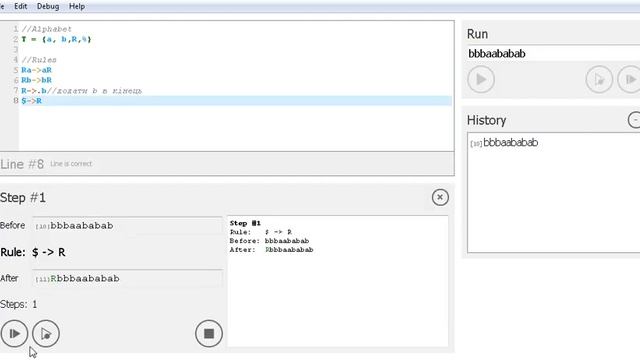Click the //Rules comment line
This screenshot has height=360, width=640.
39,60
